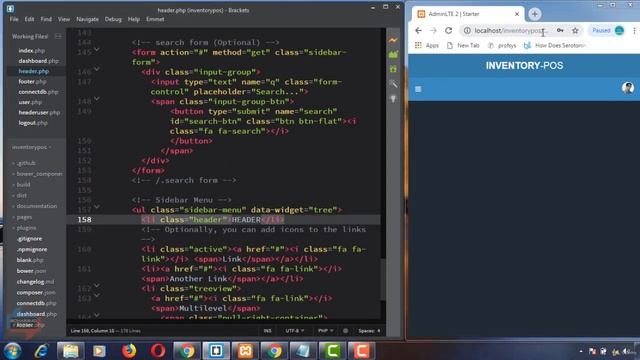Open the Navigate menu in Brackets
Viewport: 640px width, 360px height.
click(x=87, y=19)
